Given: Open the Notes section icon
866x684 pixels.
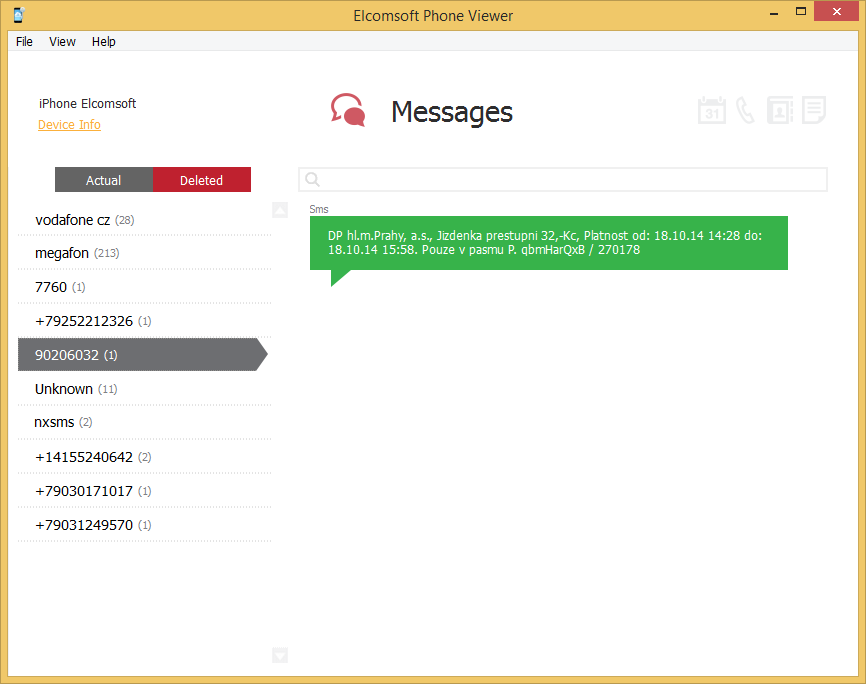Looking at the screenshot, I should 814,110.
